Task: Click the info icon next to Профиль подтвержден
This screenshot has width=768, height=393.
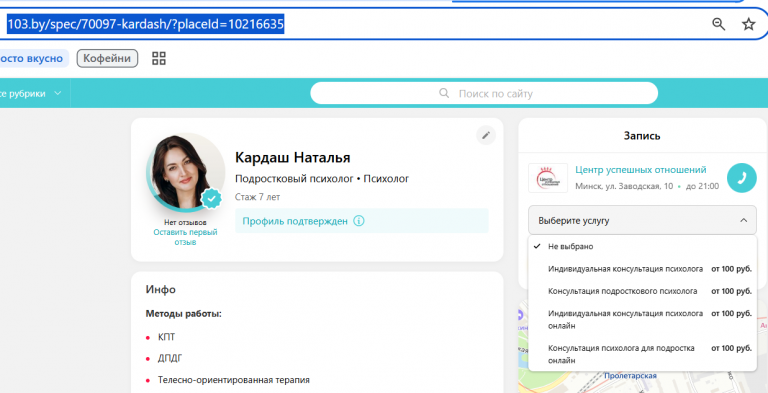Action: pos(359,221)
